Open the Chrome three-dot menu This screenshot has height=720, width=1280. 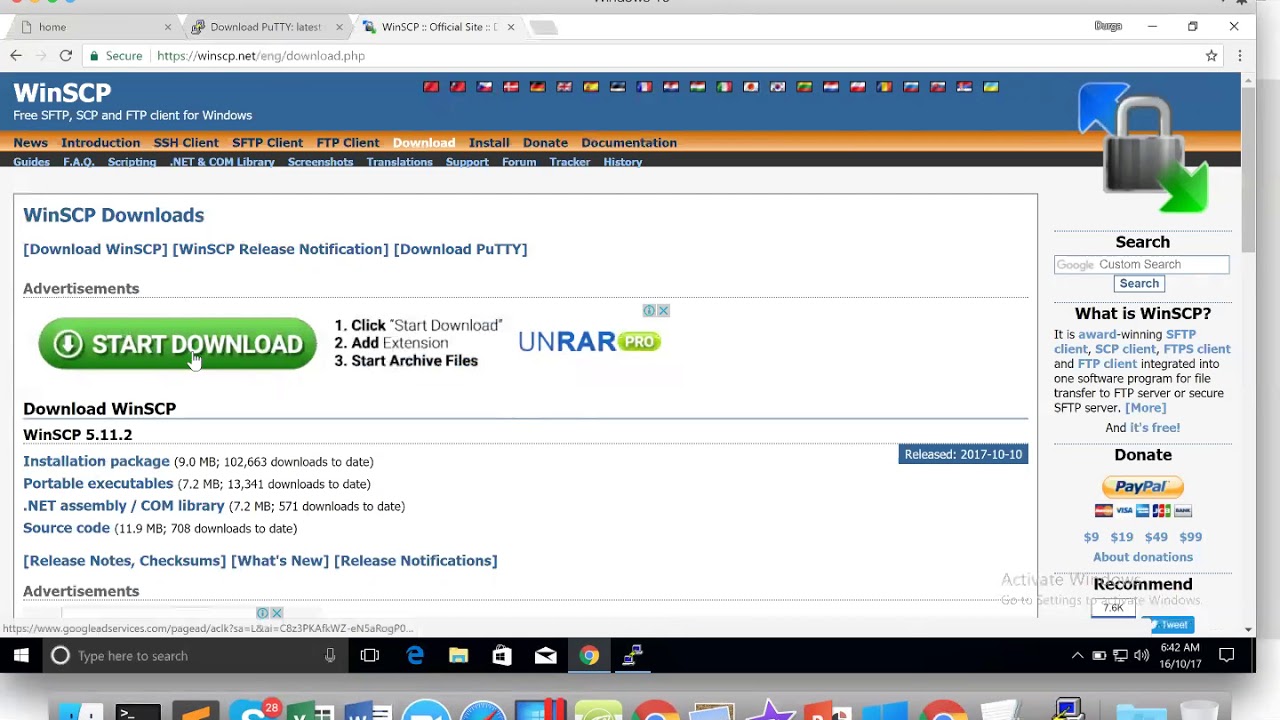1240,56
